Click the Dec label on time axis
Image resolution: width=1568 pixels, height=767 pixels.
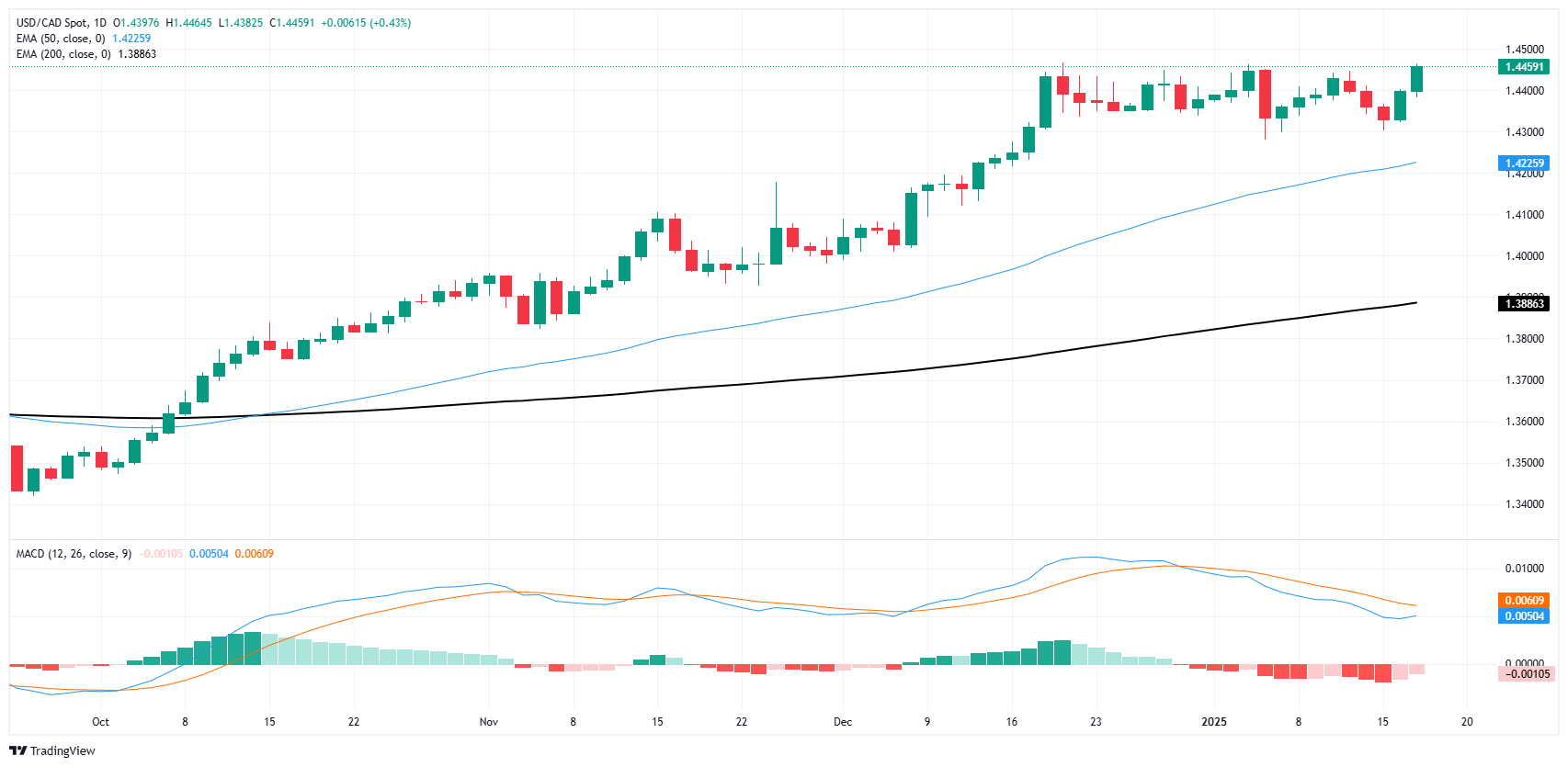(x=843, y=722)
